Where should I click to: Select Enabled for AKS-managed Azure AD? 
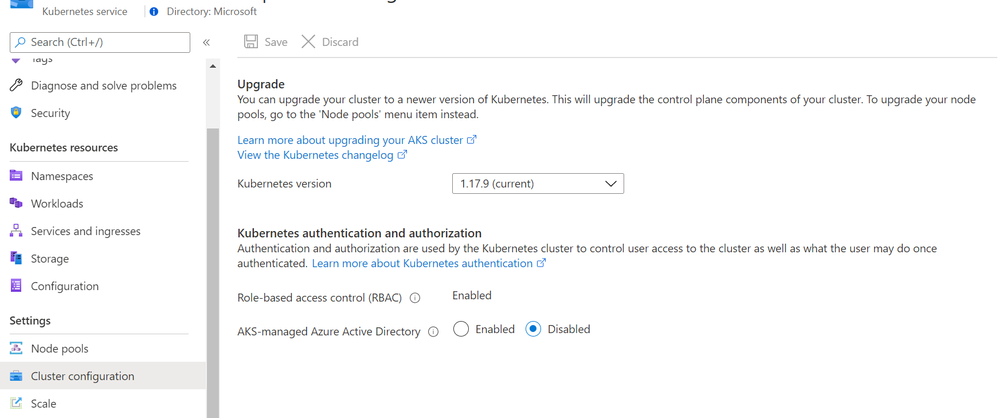tap(461, 329)
